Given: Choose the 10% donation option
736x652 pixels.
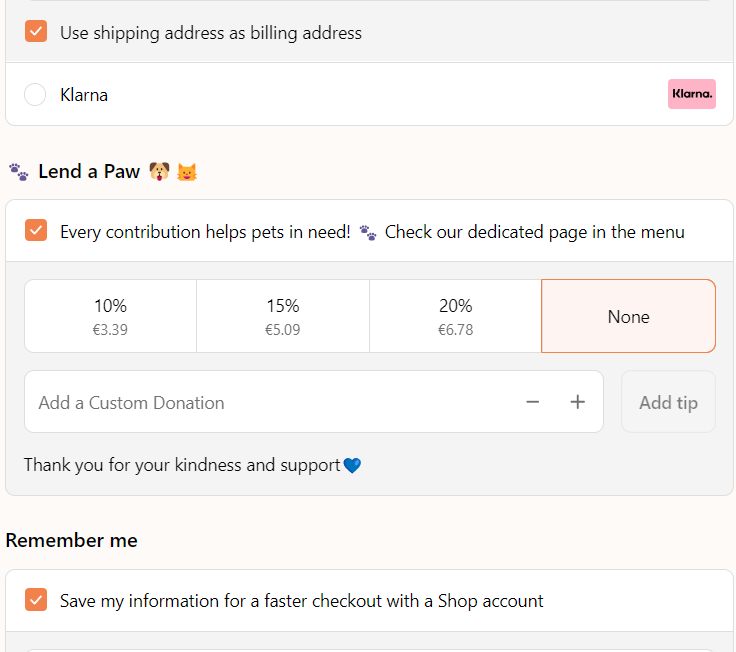Looking at the screenshot, I should click(x=110, y=316).
